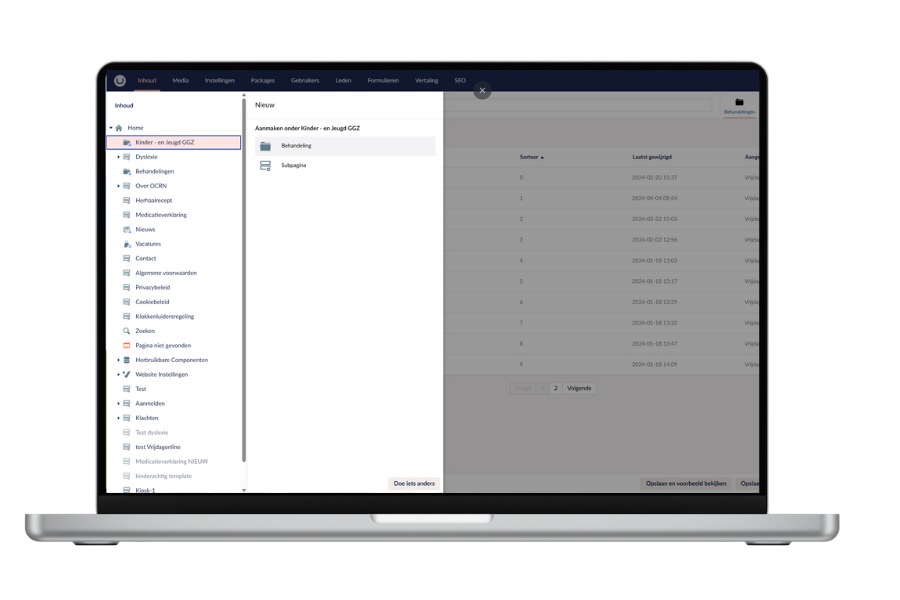Click the Umbraco logo icon top-left
The height and width of the screenshot is (600, 900).
[121, 79]
